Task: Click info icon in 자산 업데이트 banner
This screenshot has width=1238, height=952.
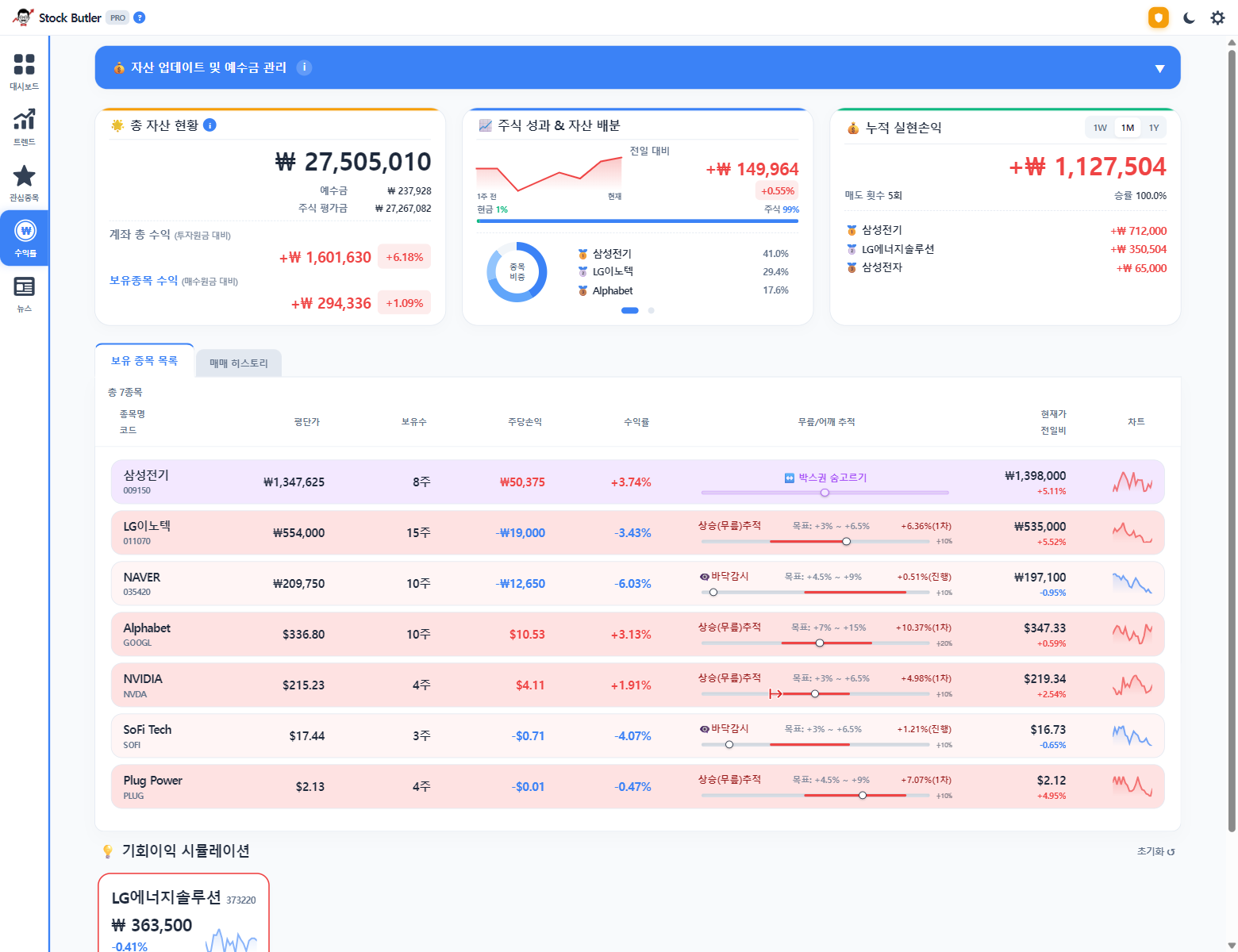Action: click(x=304, y=67)
